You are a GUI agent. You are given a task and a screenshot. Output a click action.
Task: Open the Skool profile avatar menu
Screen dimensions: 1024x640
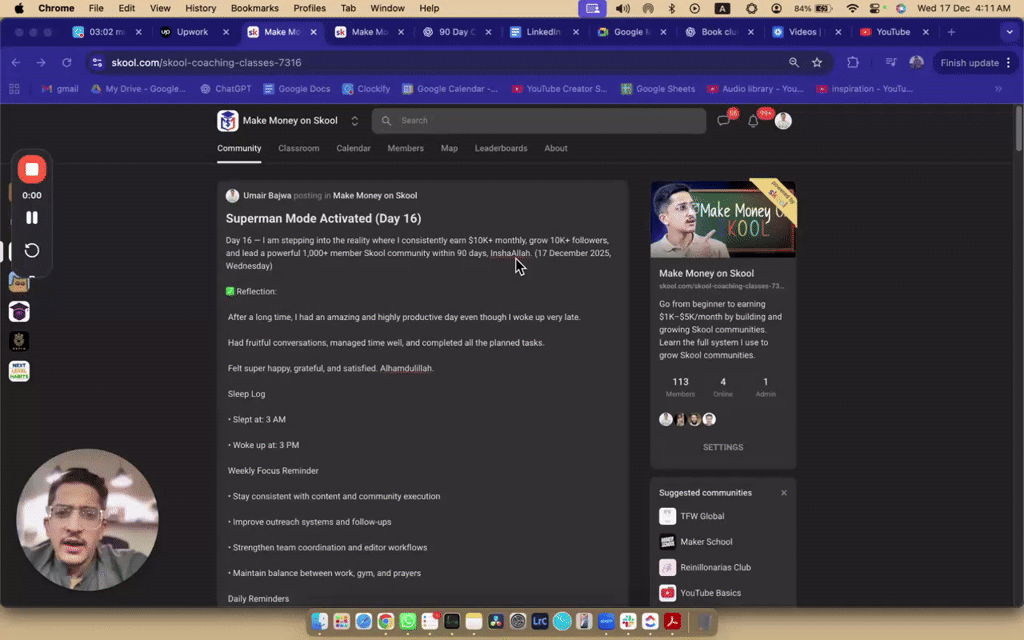coord(783,121)
